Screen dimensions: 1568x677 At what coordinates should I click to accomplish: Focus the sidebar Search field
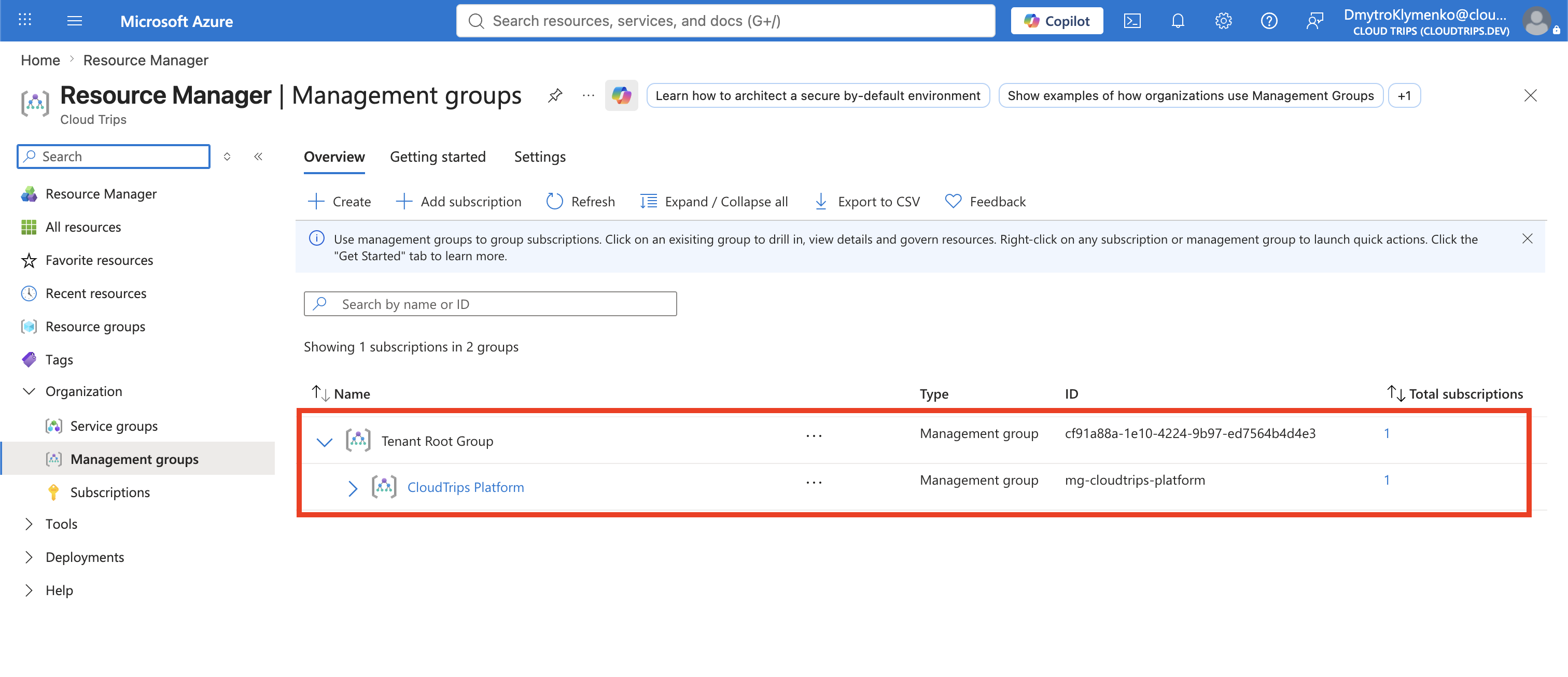(113, 157)
